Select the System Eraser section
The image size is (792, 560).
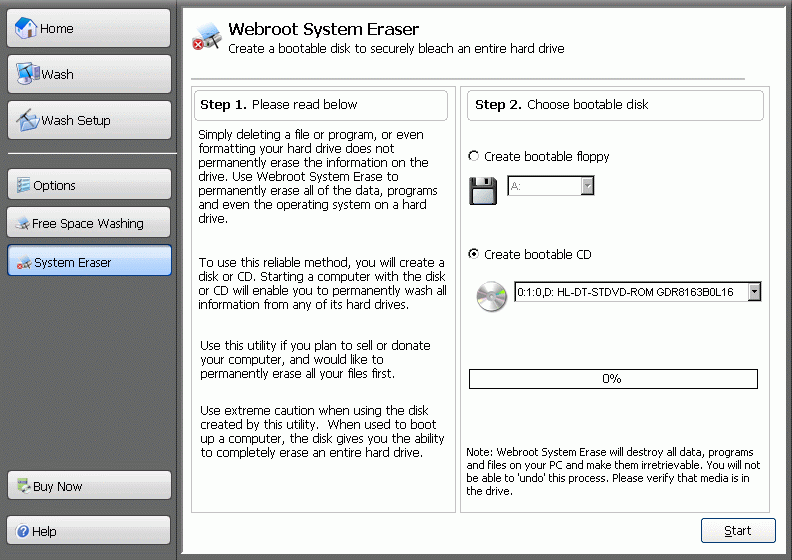click(89, 261)
